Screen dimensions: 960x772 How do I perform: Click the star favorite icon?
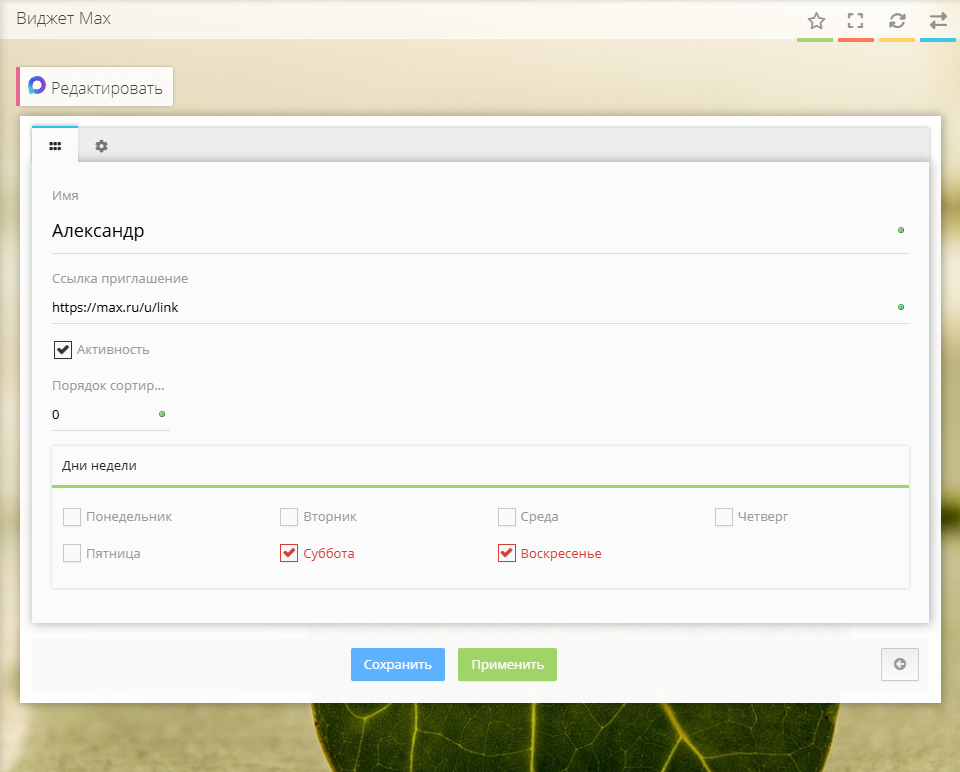[x=816, y=21]
